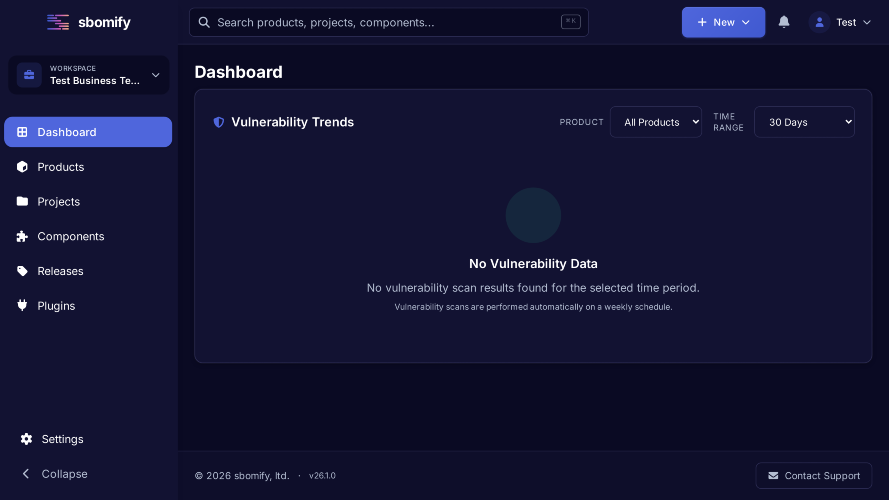Click the user avatar icon
The width and height of the screenshot is (889, 500).
[x=819, y=22]
